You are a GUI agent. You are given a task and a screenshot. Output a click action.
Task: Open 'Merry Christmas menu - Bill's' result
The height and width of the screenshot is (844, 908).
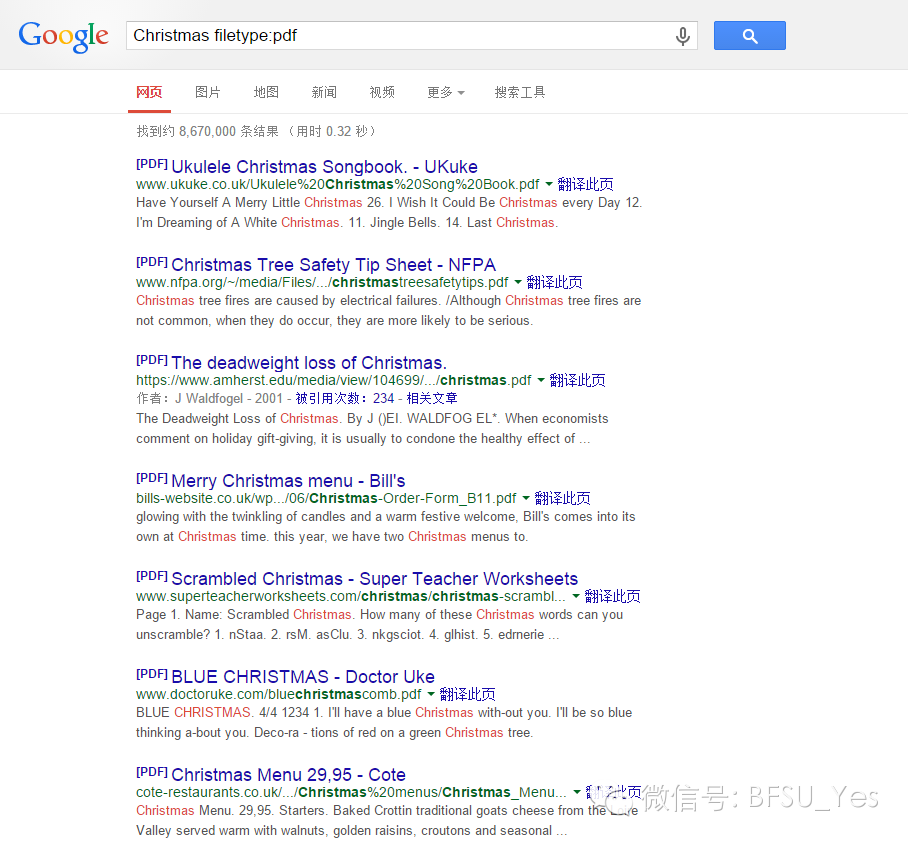(288, 481)
